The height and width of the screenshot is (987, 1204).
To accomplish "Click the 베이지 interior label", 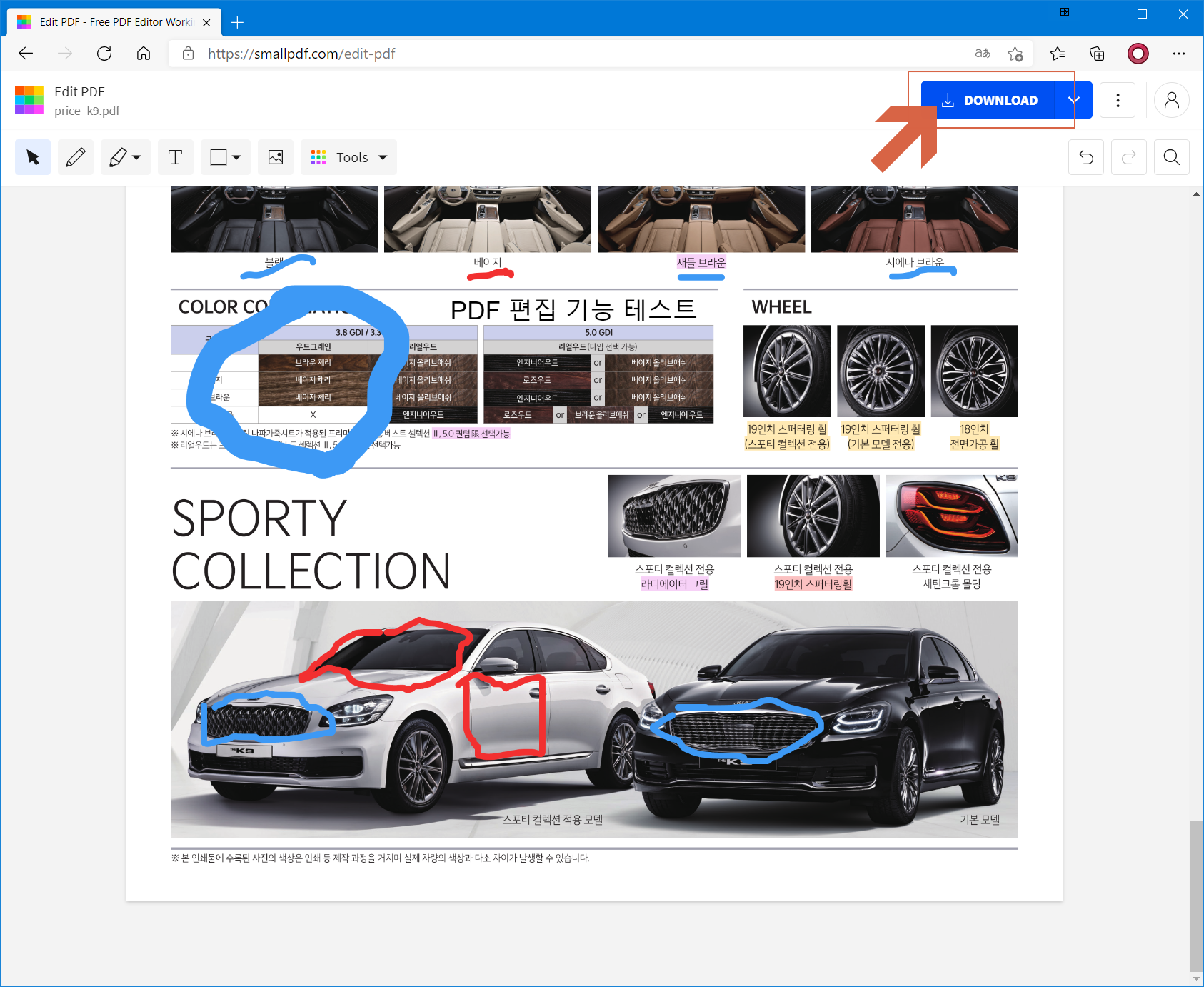I will 488,262.
